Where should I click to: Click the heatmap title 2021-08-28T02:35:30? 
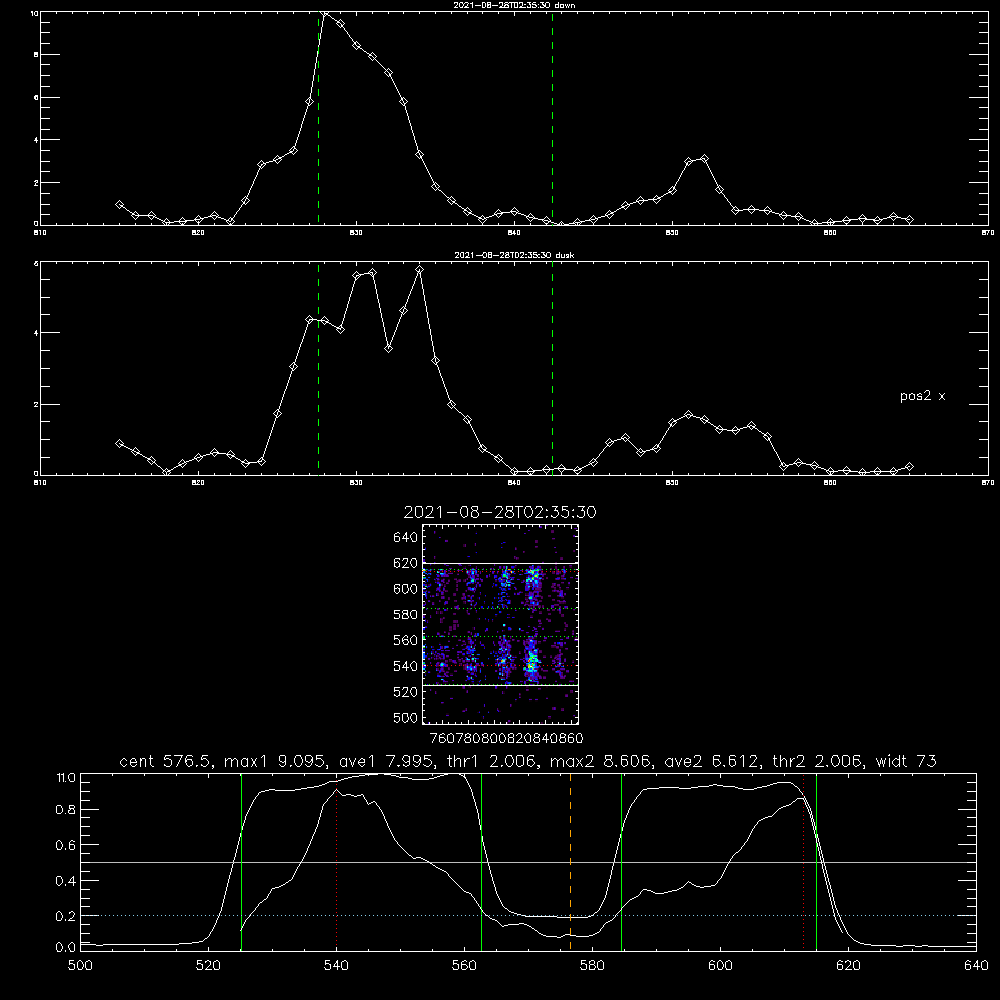coord(500,512)
